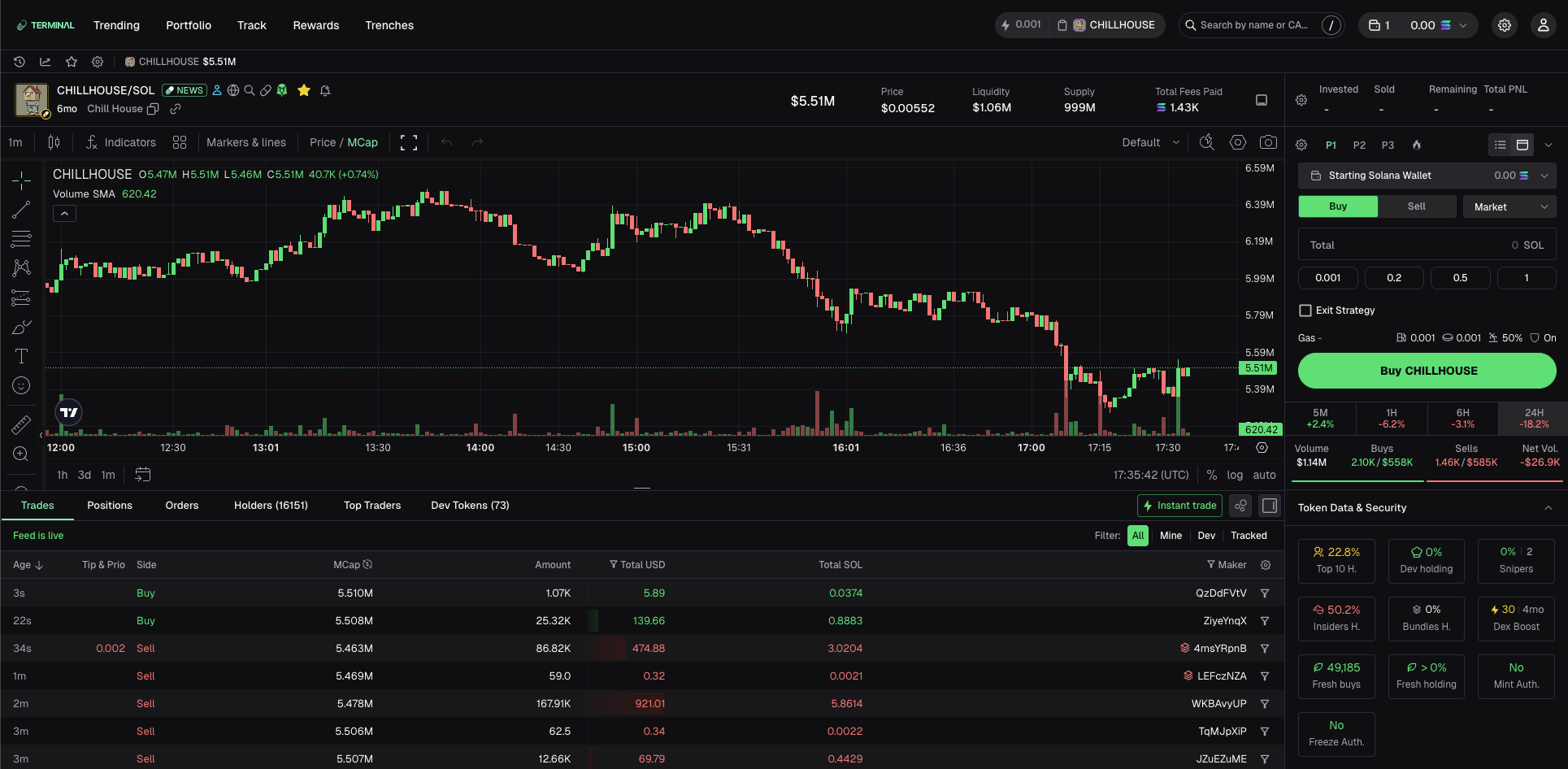The width and height of the screenshot is (1568, 769).
Task: Enable the Exit Strategy checkbox
Action: point(1305,311)
